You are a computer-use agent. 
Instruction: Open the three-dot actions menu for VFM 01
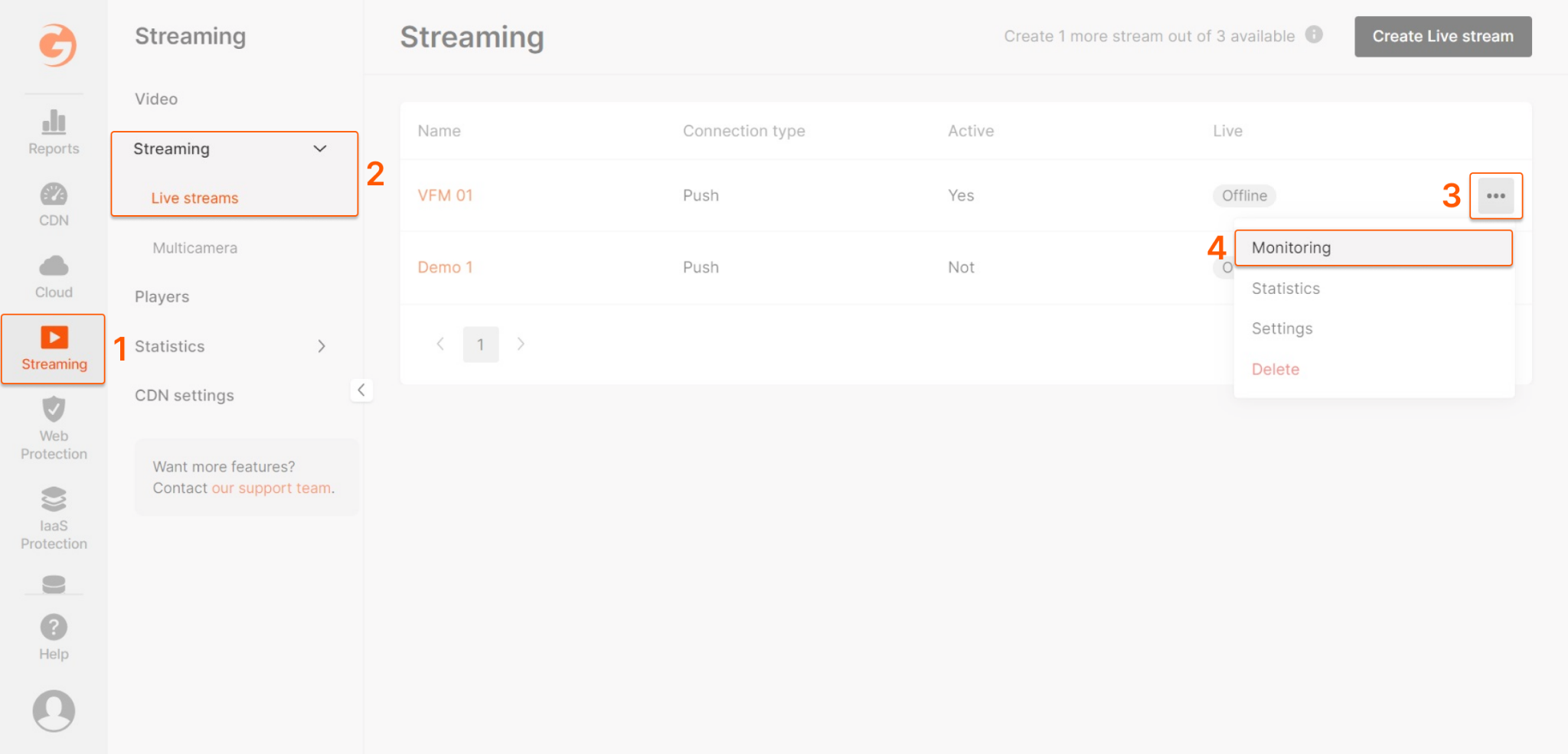[1495, 196]
